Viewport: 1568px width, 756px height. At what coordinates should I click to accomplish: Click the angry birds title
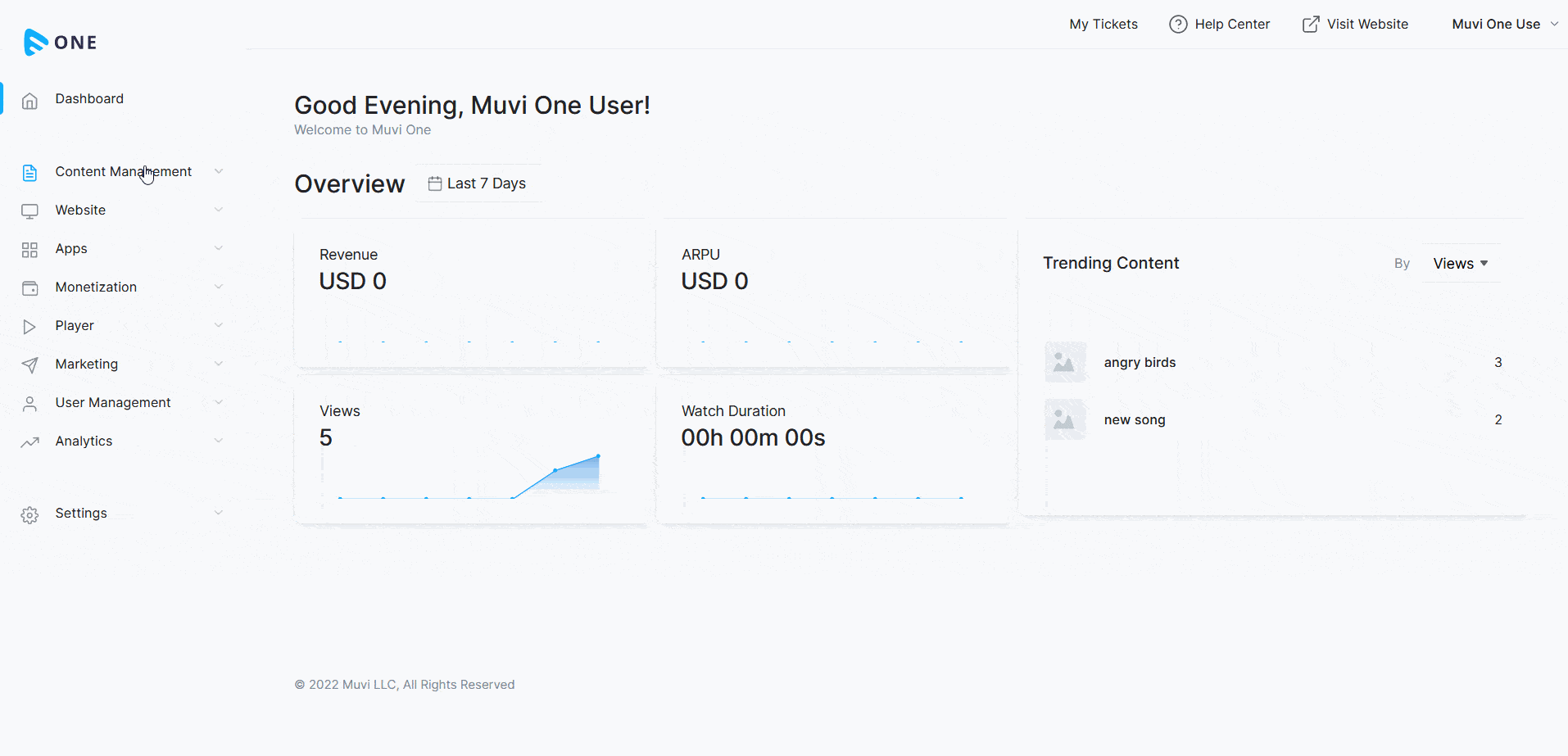point(1140,362)
